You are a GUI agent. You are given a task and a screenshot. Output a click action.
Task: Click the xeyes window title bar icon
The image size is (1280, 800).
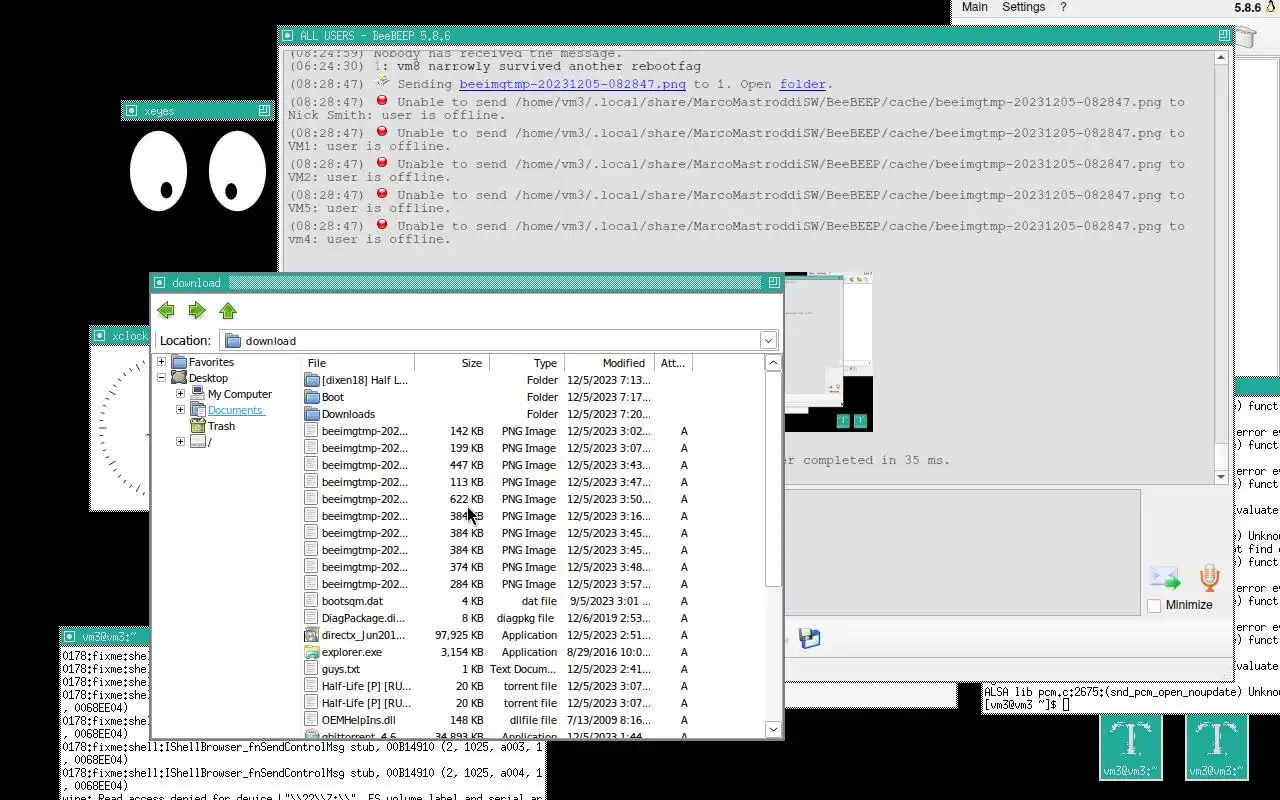click(131, 111)
